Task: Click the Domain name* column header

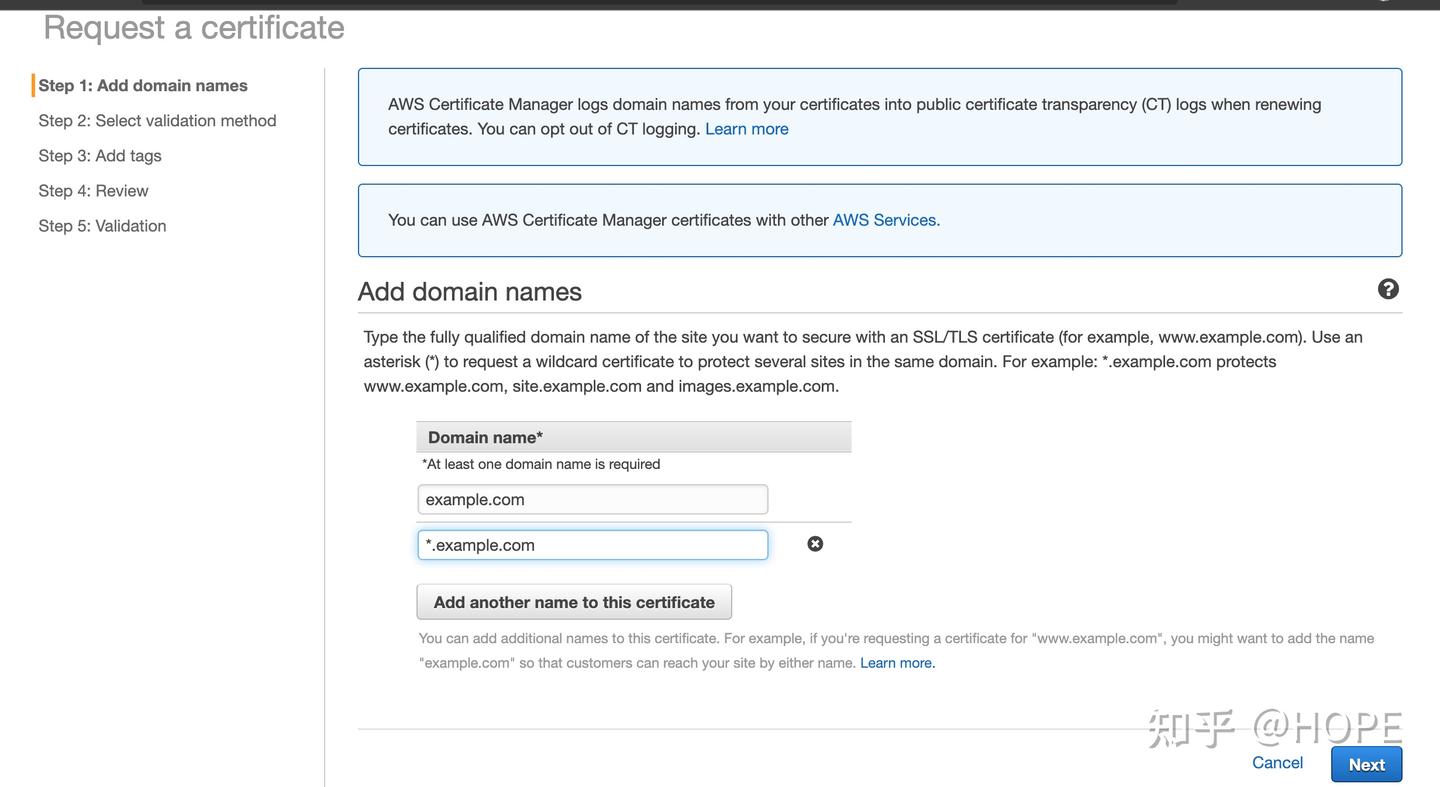Action: pyautogui.click(x=486, y=438)
